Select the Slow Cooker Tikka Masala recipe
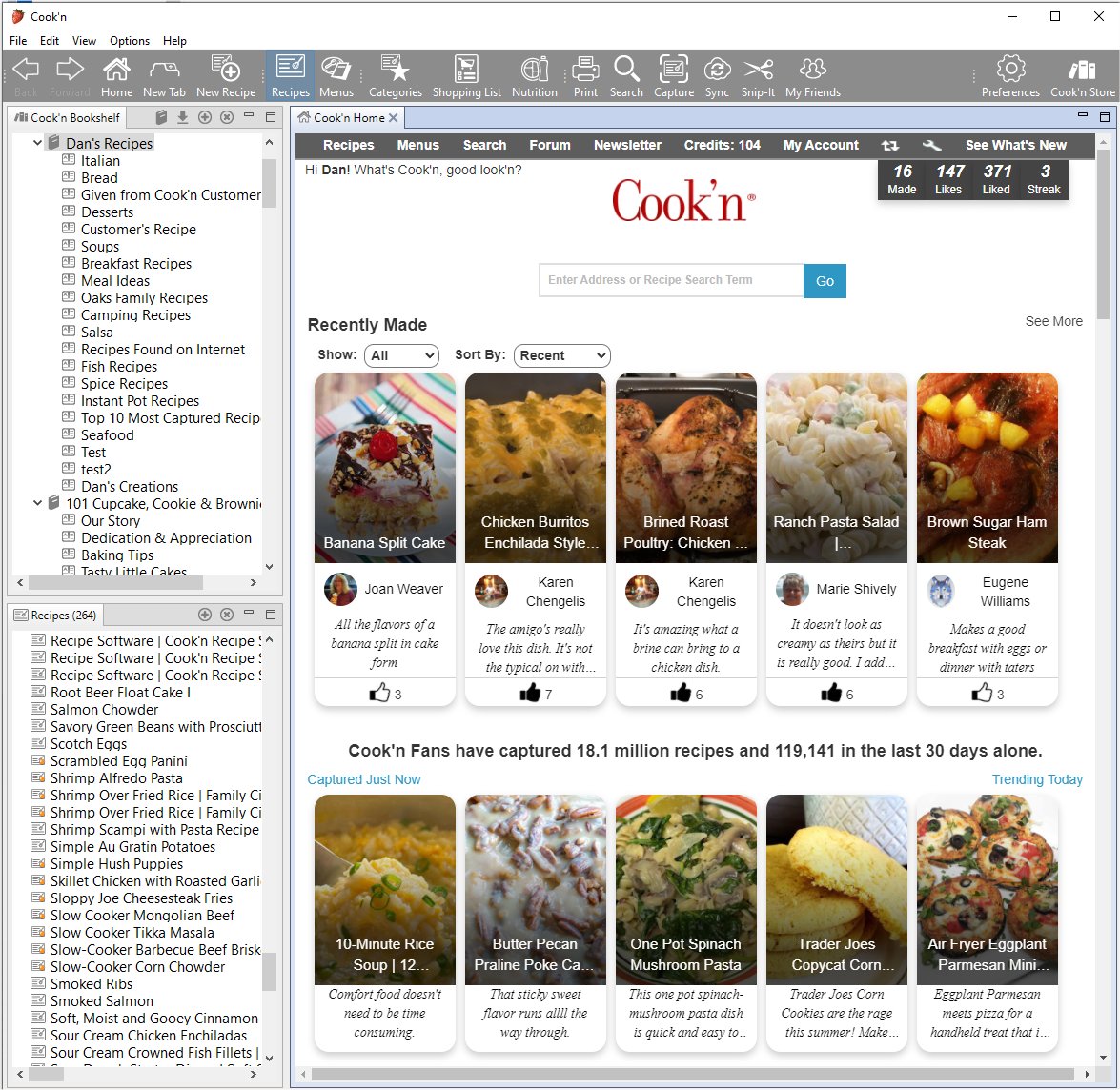This screenshot has width=1120, height=1090. point(132,932)
